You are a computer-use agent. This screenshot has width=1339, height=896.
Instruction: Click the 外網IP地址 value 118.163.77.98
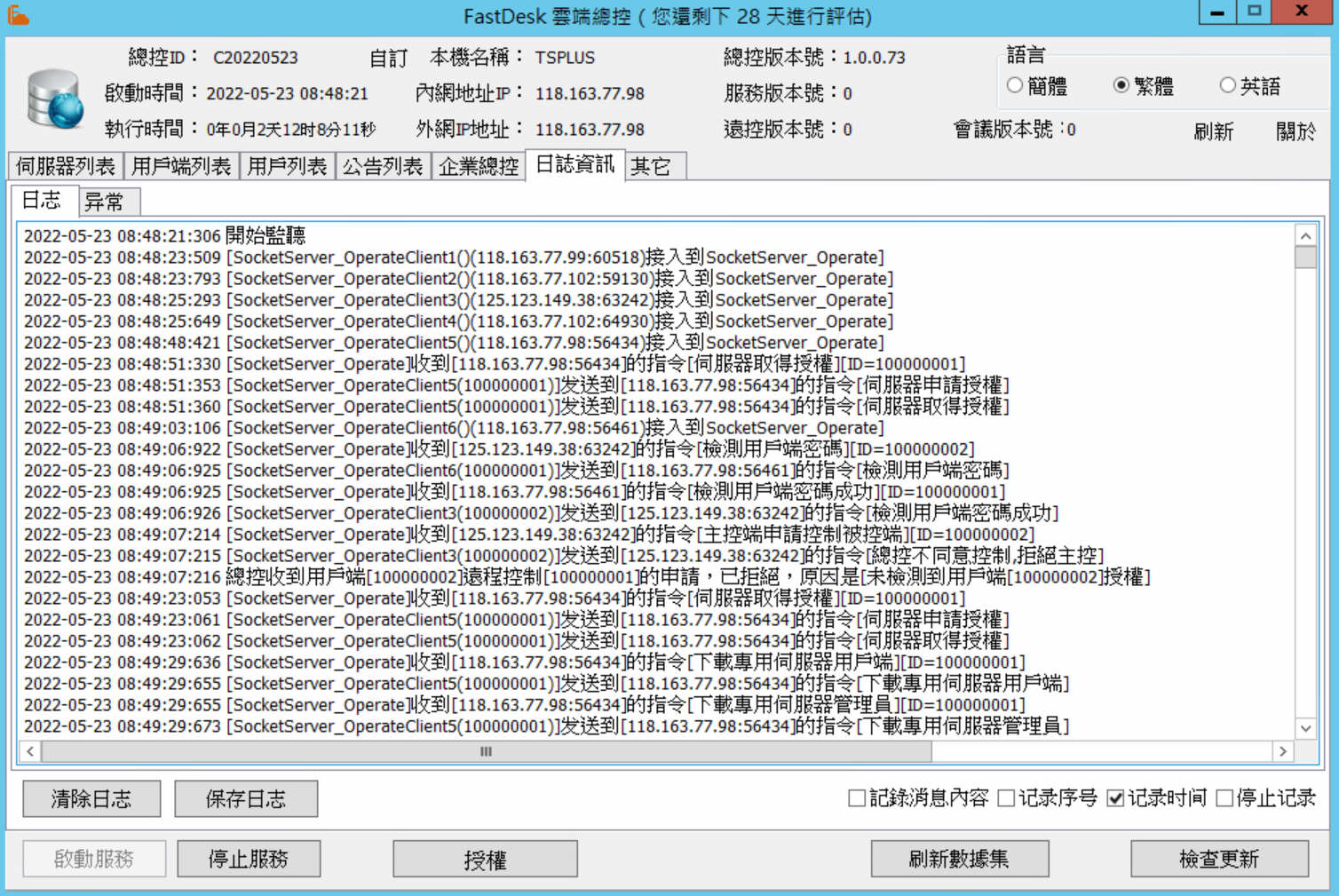(x=590, y=130)
